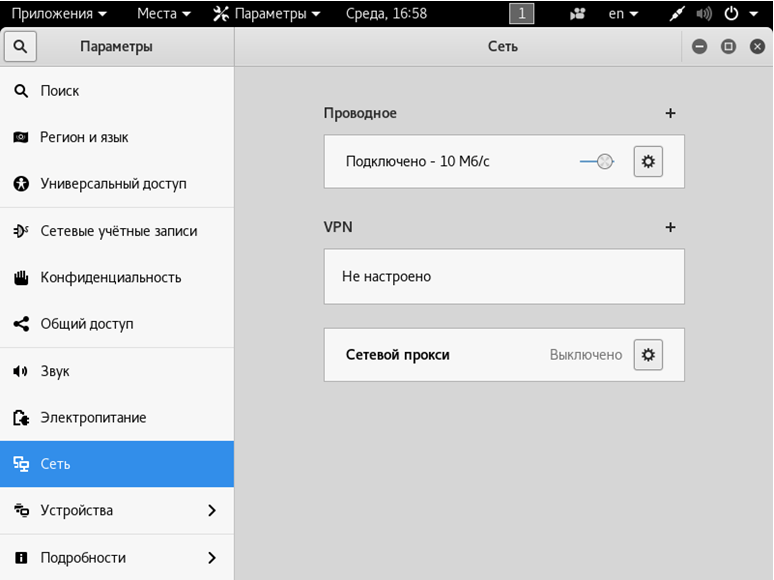Open the Параметры application menu
The width and height of the screenshot is (774, 580).
[x=266, y=14]
